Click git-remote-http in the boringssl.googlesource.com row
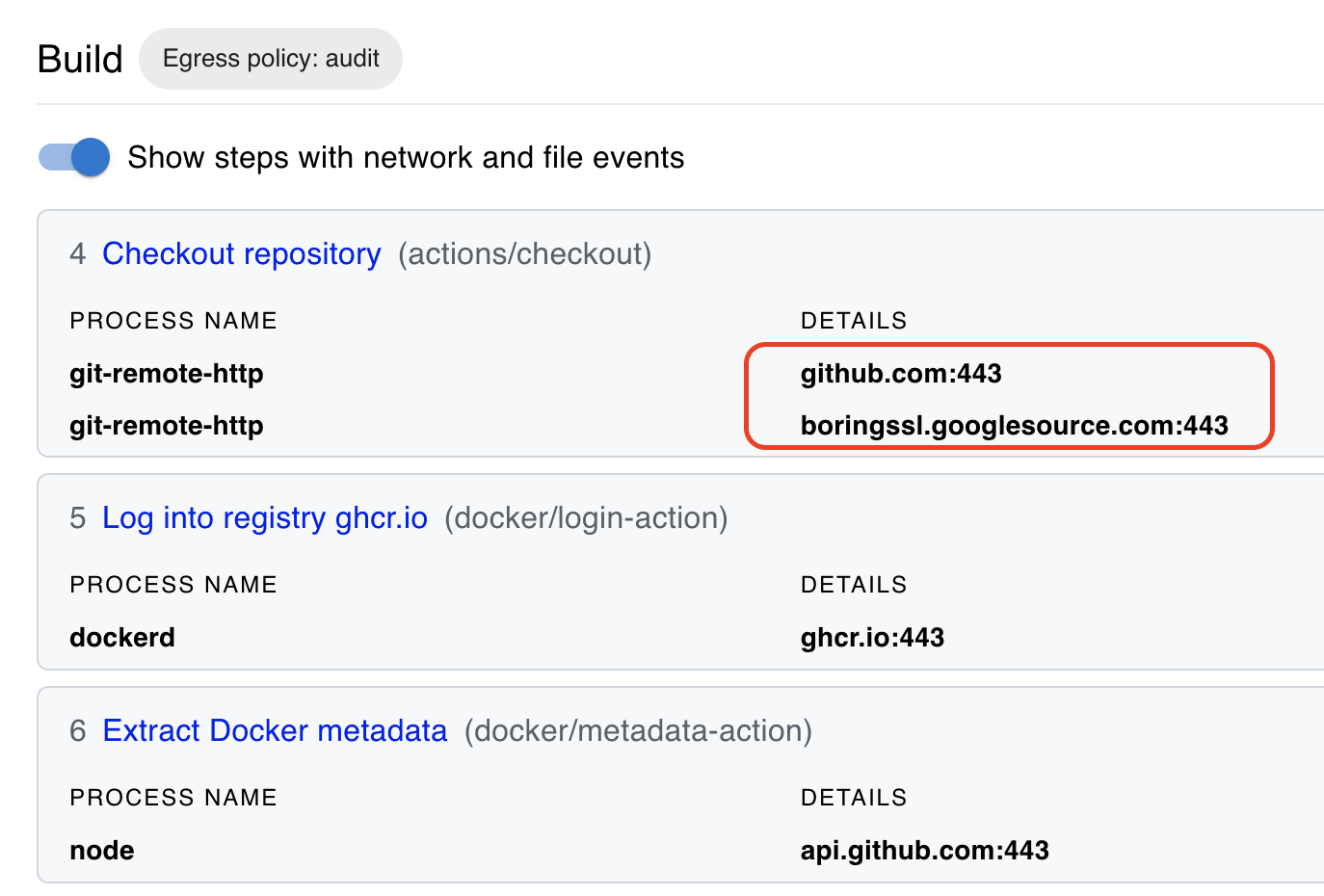This screenshot has width=1324, height=896. pos(167,426)
